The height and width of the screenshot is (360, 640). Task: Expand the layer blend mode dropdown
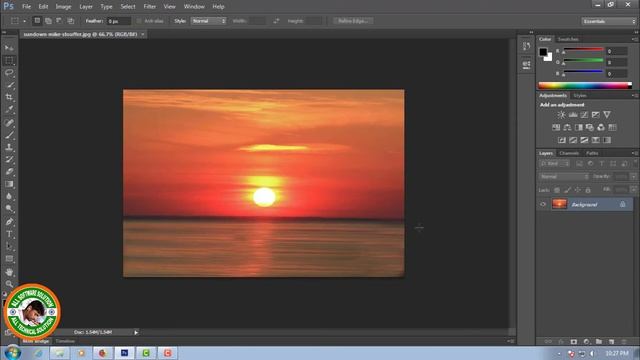click(x=564, y=177)
